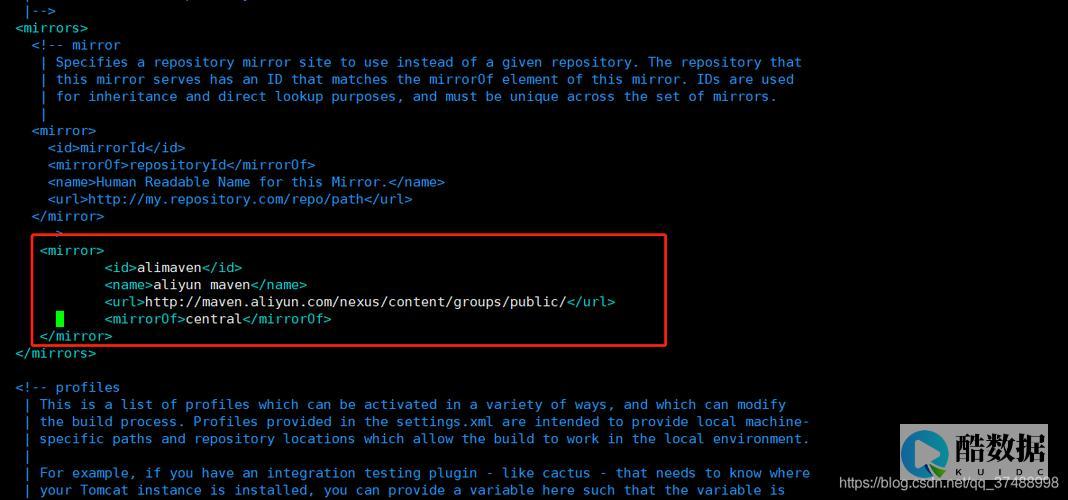Click the '<!-- profiles' comment line
Image resolution: width=1068 pixels, height=500 pixels.
(67, 387)
